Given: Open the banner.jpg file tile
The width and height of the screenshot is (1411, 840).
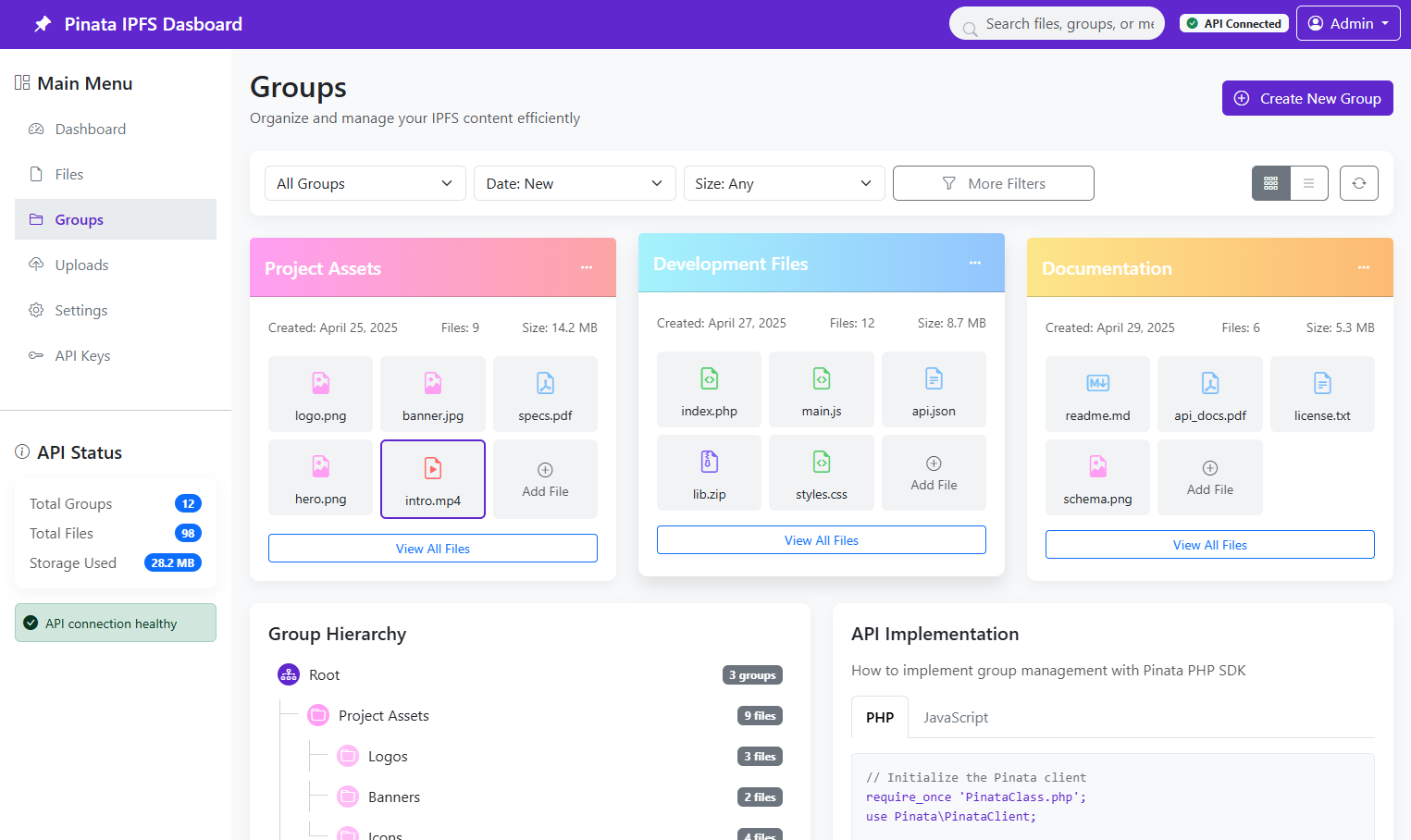Looking at the screenshot, I should point(433,394).
